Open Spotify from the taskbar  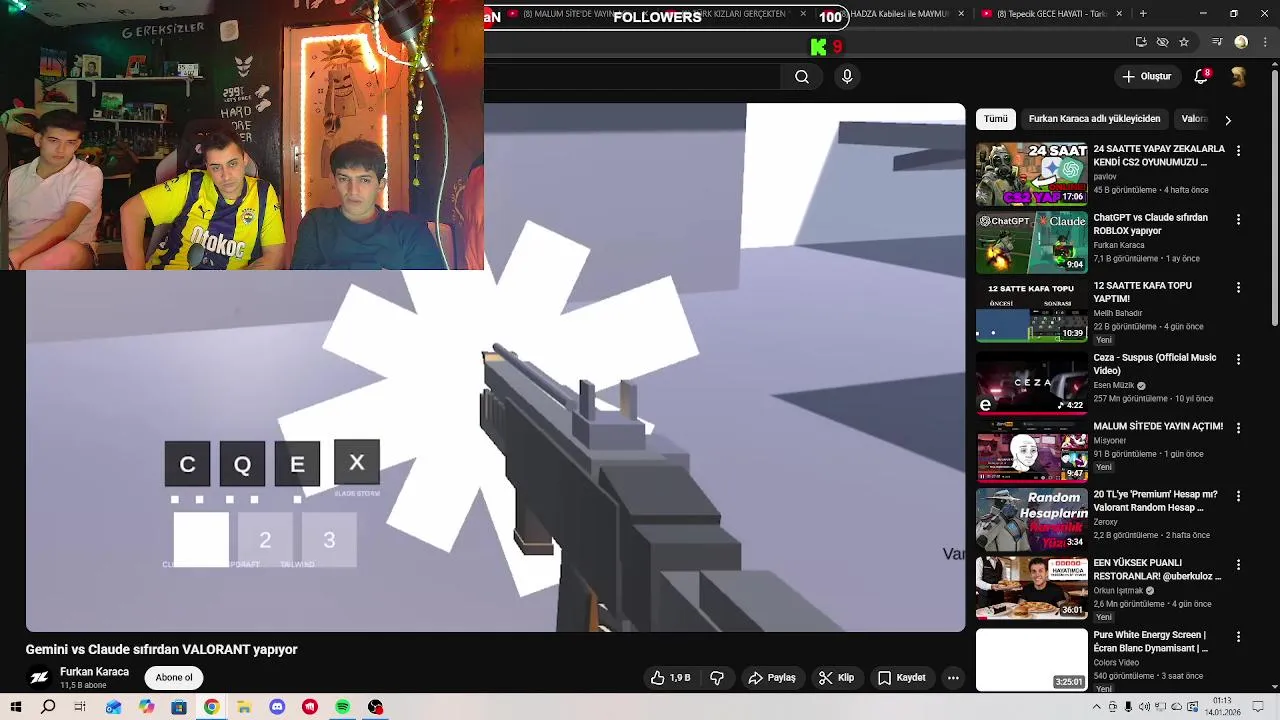click(342, 707)
